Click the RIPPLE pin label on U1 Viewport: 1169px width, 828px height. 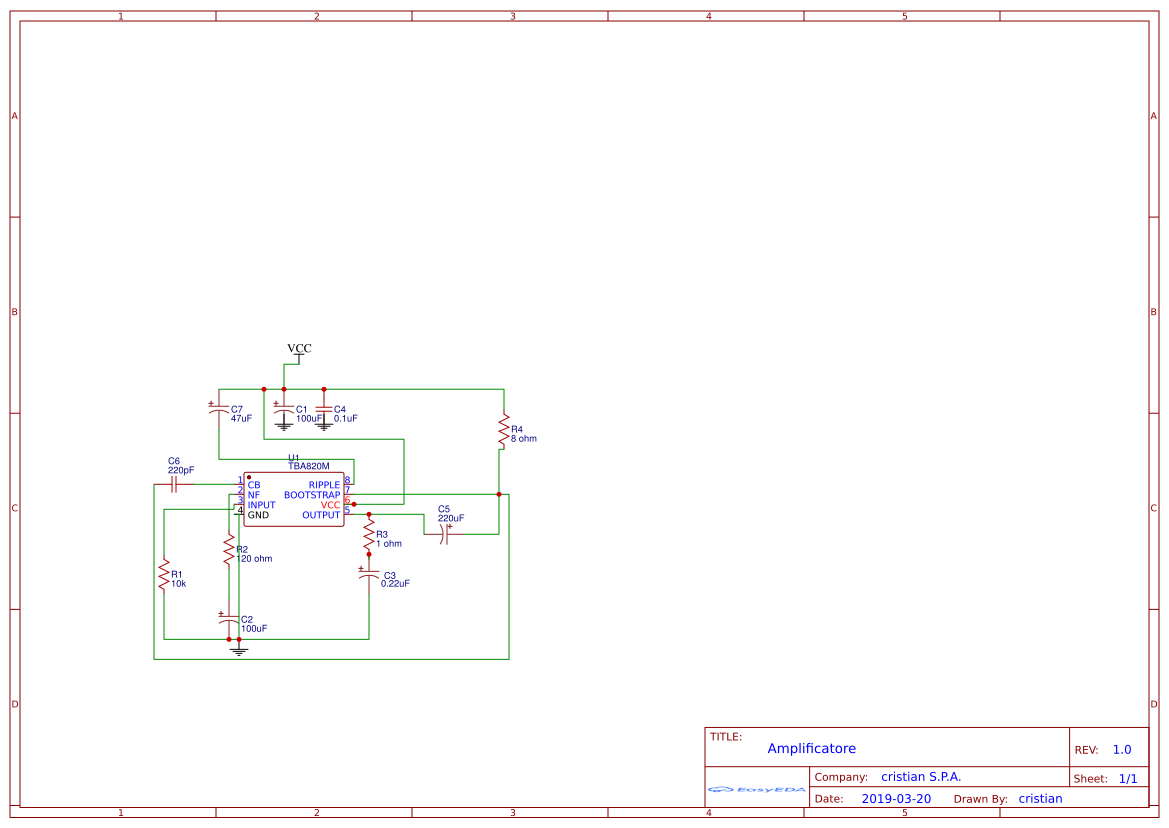(x=325, y=484)
